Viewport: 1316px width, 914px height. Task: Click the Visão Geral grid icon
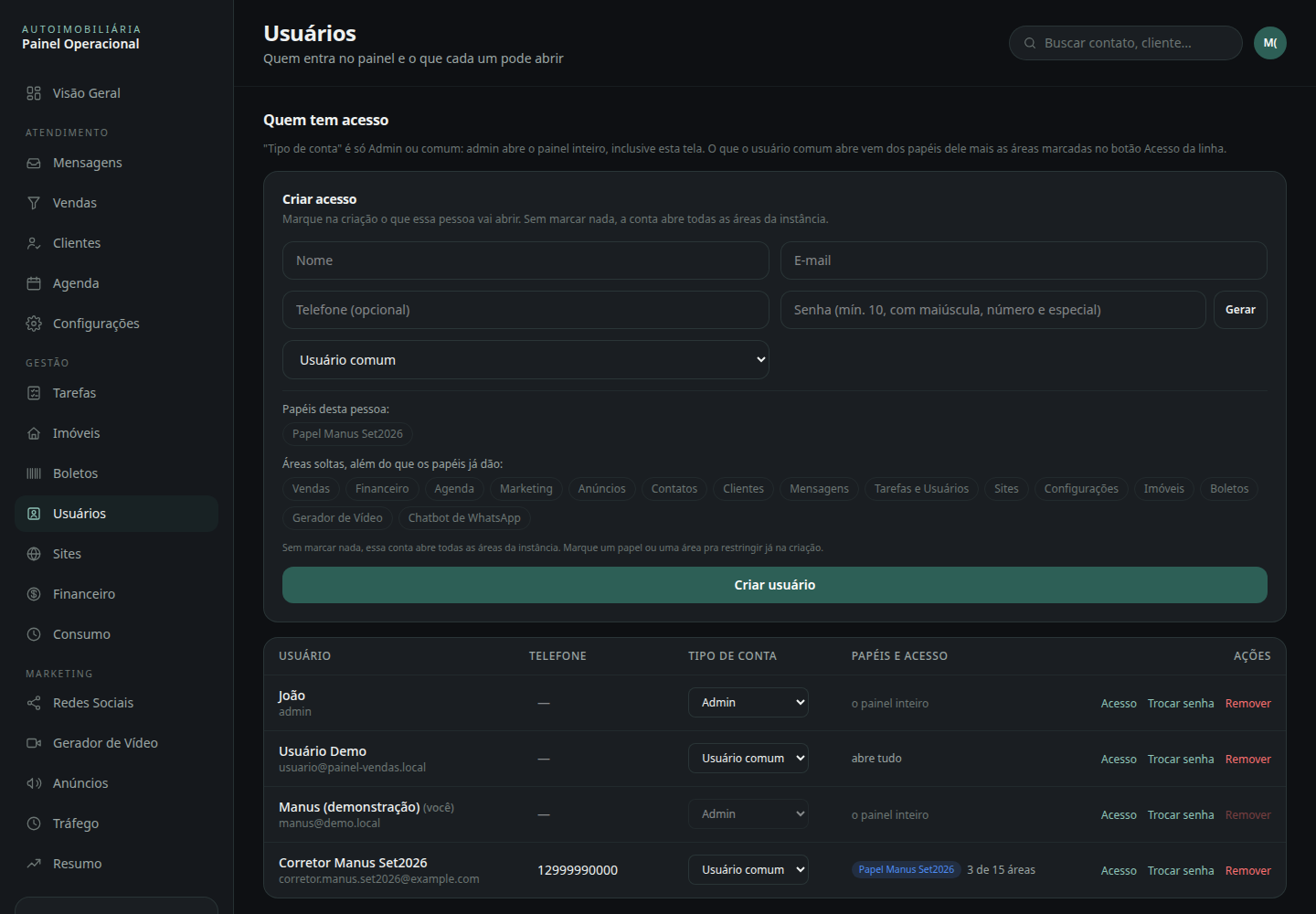[34, 93]
